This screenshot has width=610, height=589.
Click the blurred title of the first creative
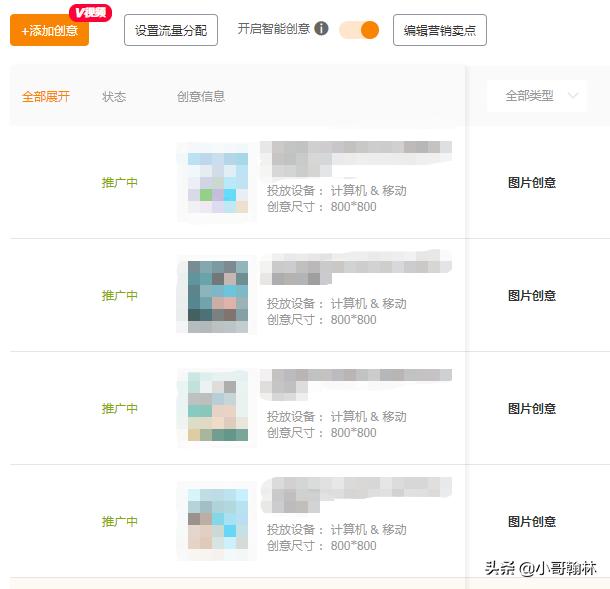click(x=356, y=158)
